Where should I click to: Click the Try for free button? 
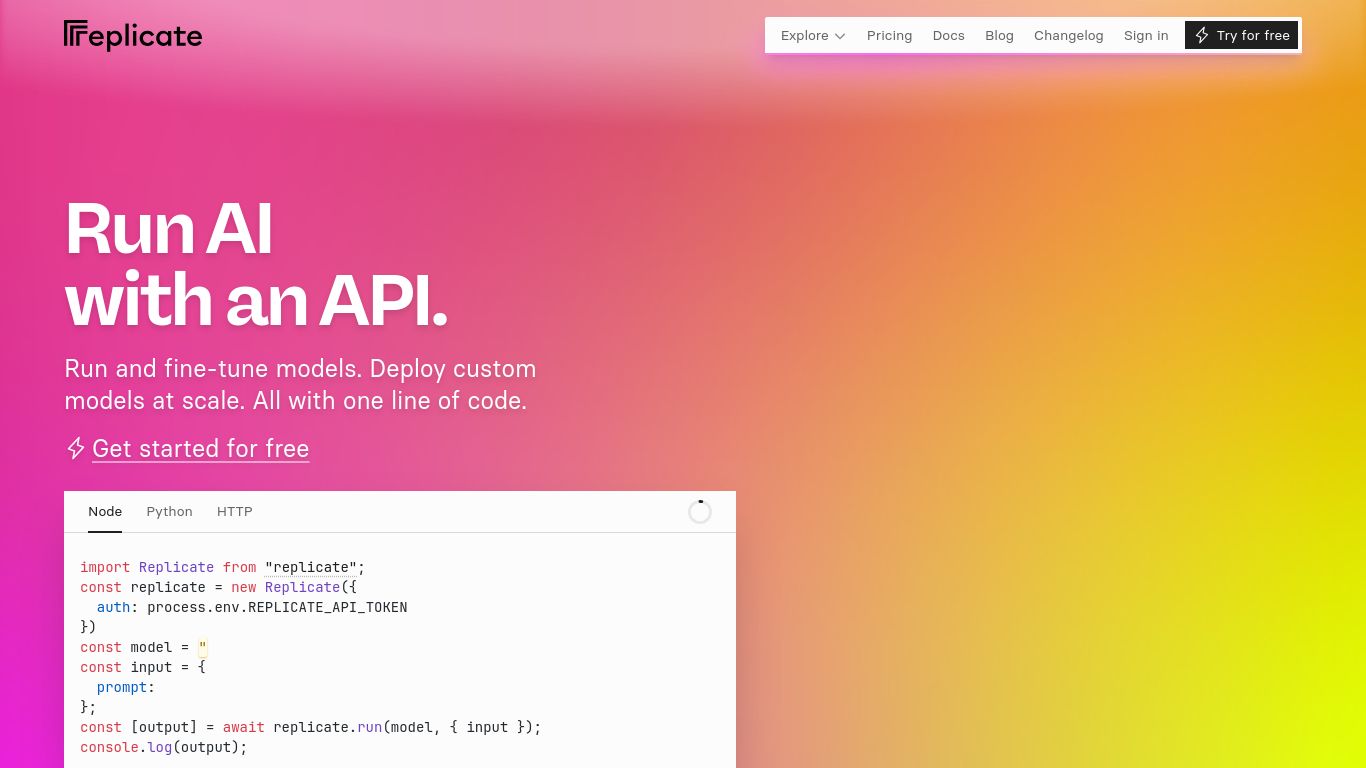(1241, 35)
